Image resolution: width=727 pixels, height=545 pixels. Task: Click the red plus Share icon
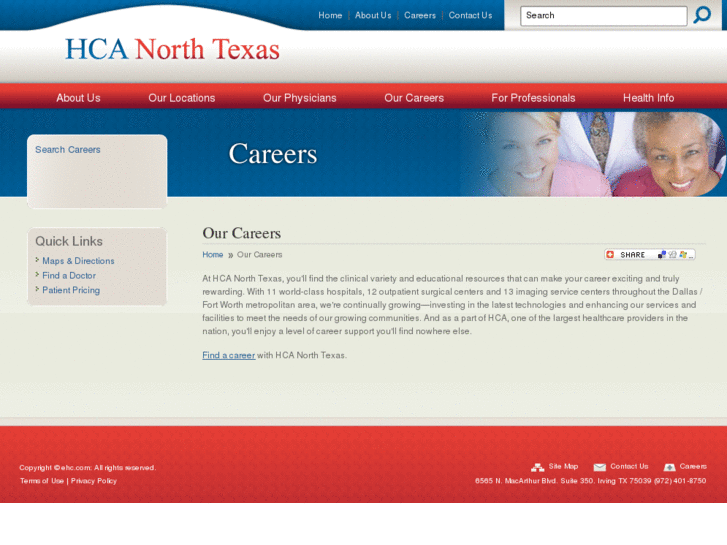click(x=610, y=255)
